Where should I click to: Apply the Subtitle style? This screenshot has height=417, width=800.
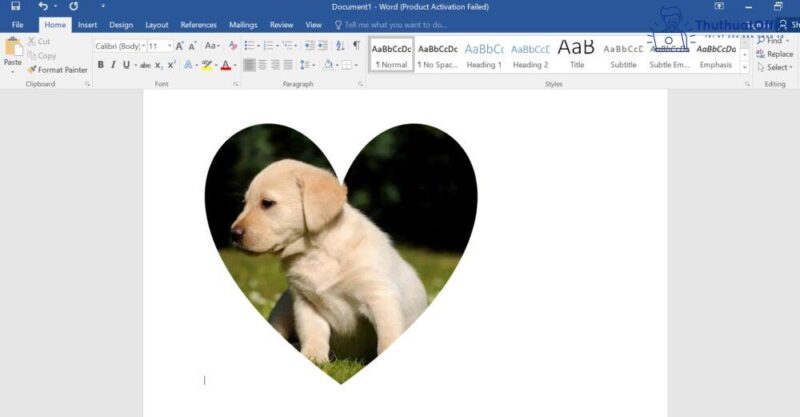623,55
